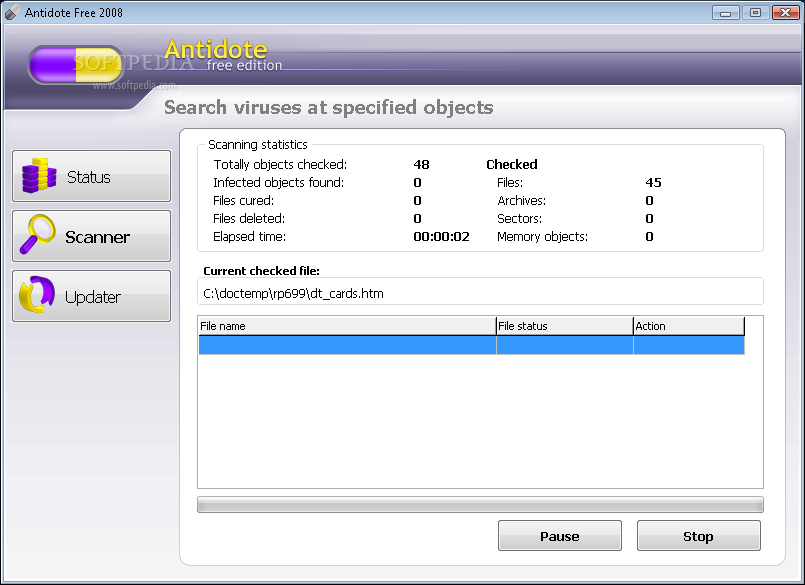The height and width of the screenshot is (585, 805).
Task: Open the Updater section
Action: [91, 296]
